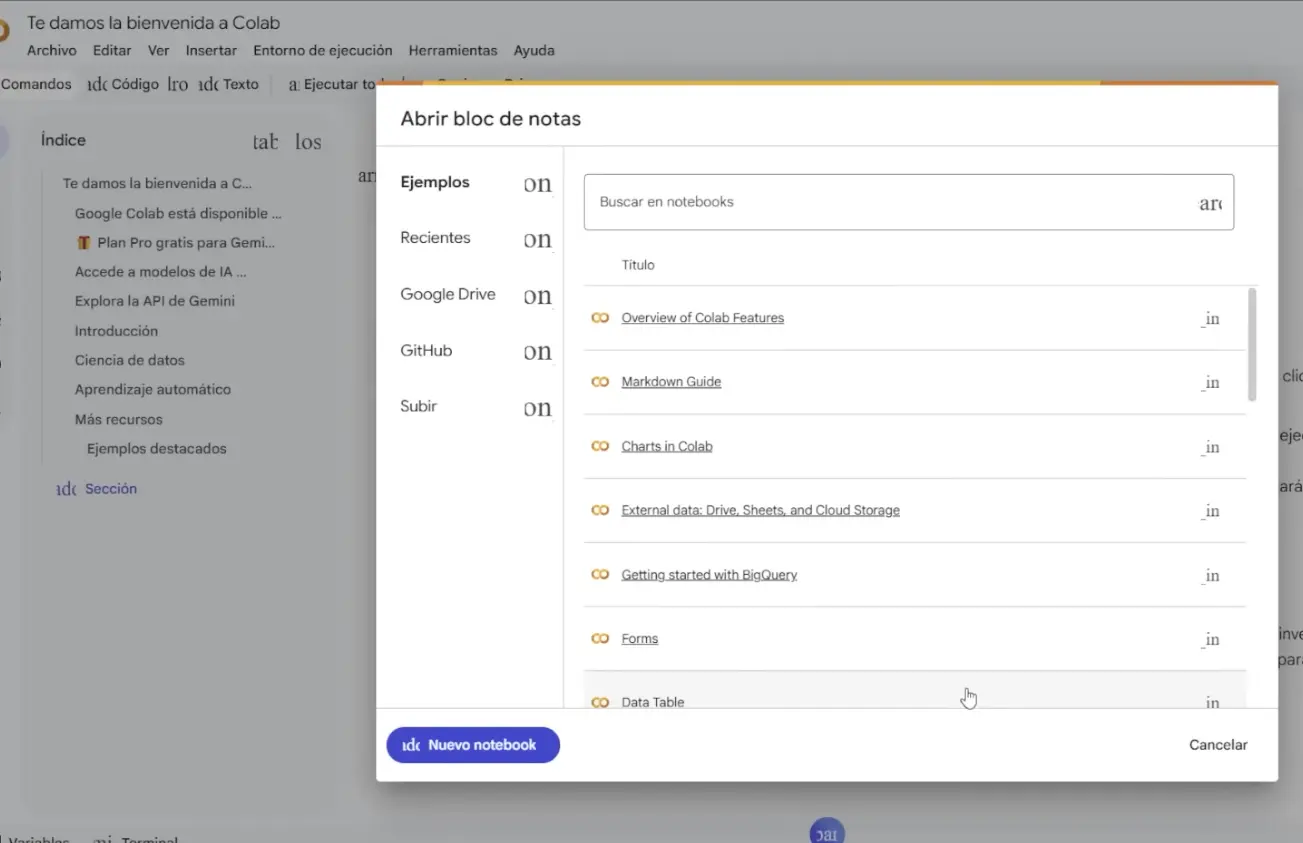Viewport: 1303px width, 843px height.
Task: Open the Forms notebook link
Action: [x=640, y=639]
